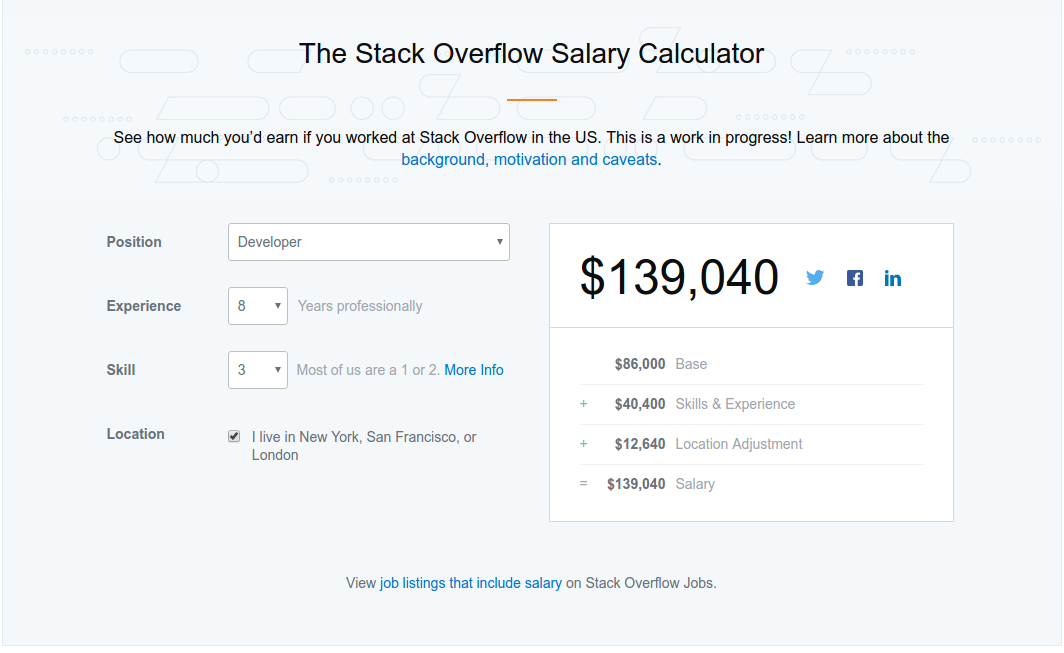Open the Skill level dropdown
The image size is (1064, 653).
258,370
